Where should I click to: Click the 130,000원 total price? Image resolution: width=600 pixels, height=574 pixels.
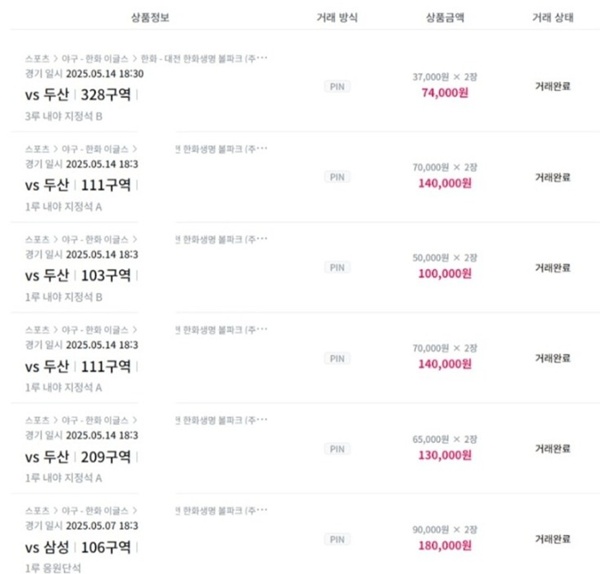[445, 455]
